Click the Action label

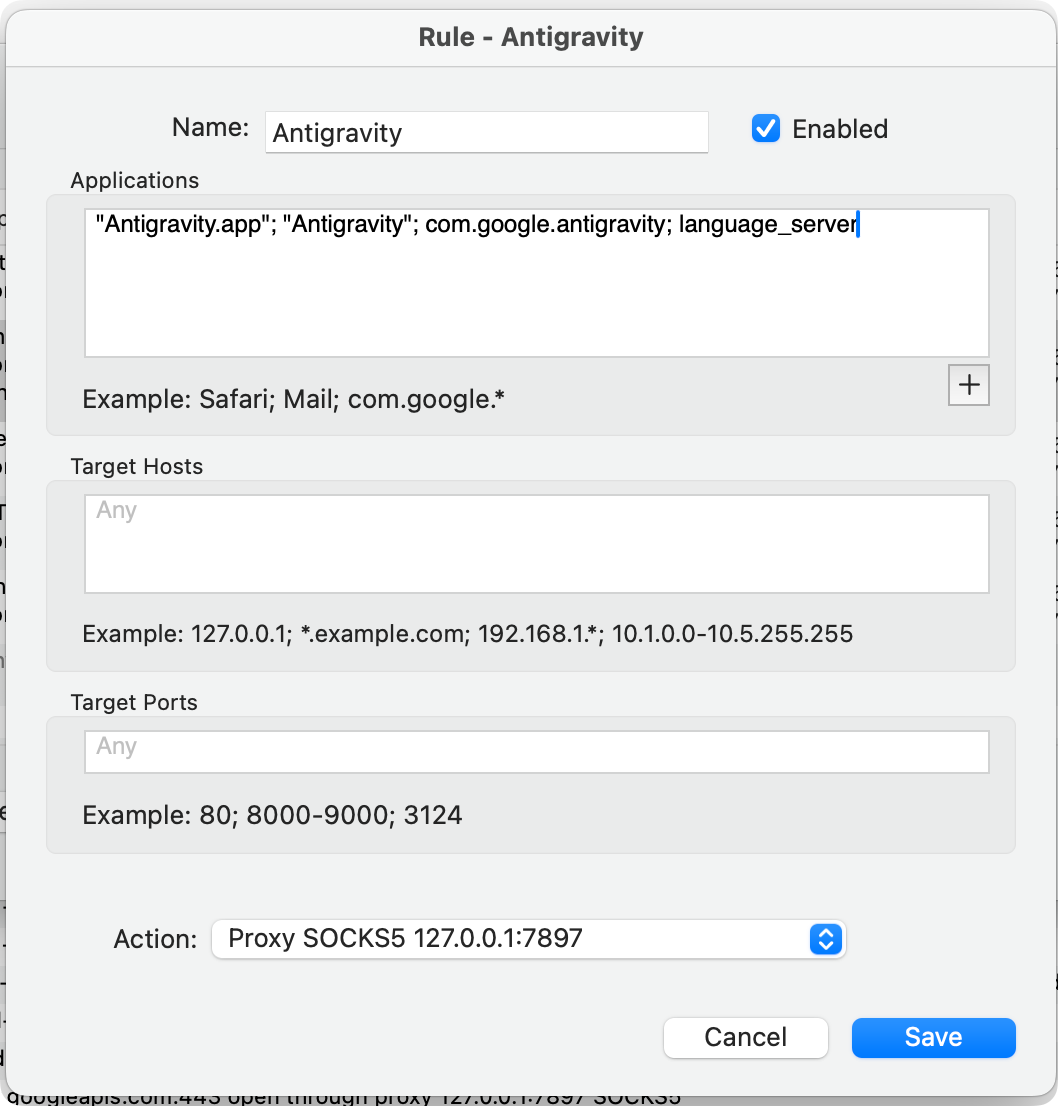click(155, 940)
